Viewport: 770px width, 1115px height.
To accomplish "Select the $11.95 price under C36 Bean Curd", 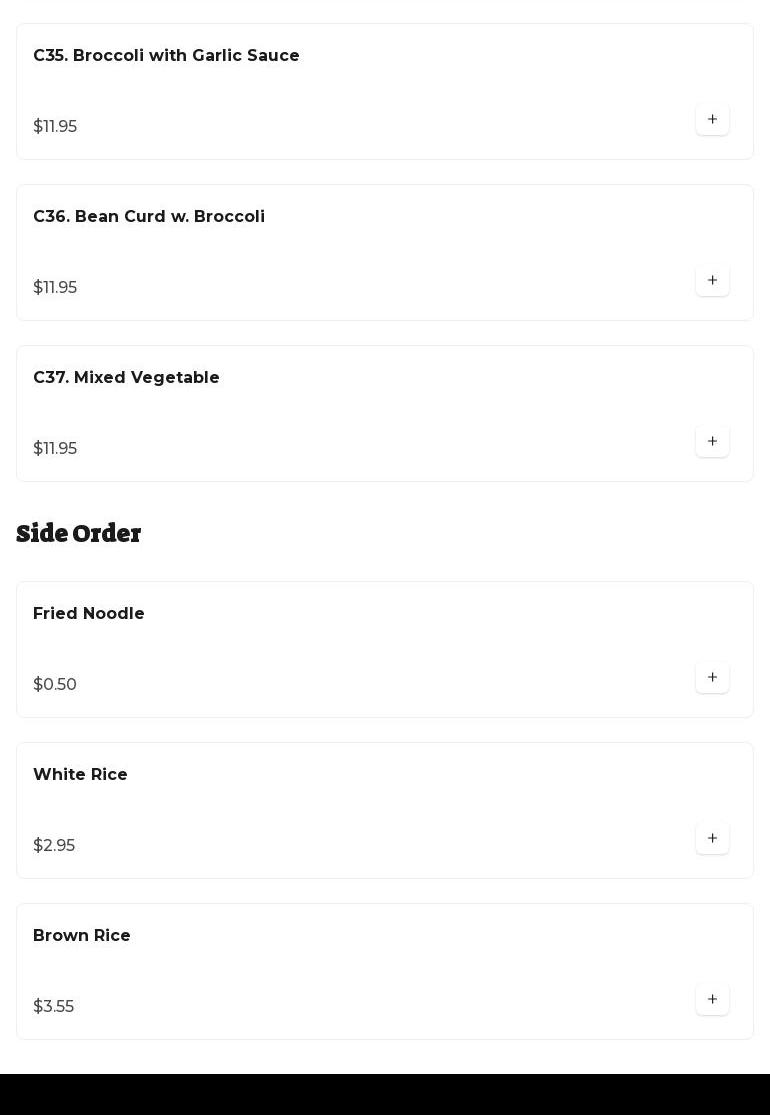I will pos(55,288).
